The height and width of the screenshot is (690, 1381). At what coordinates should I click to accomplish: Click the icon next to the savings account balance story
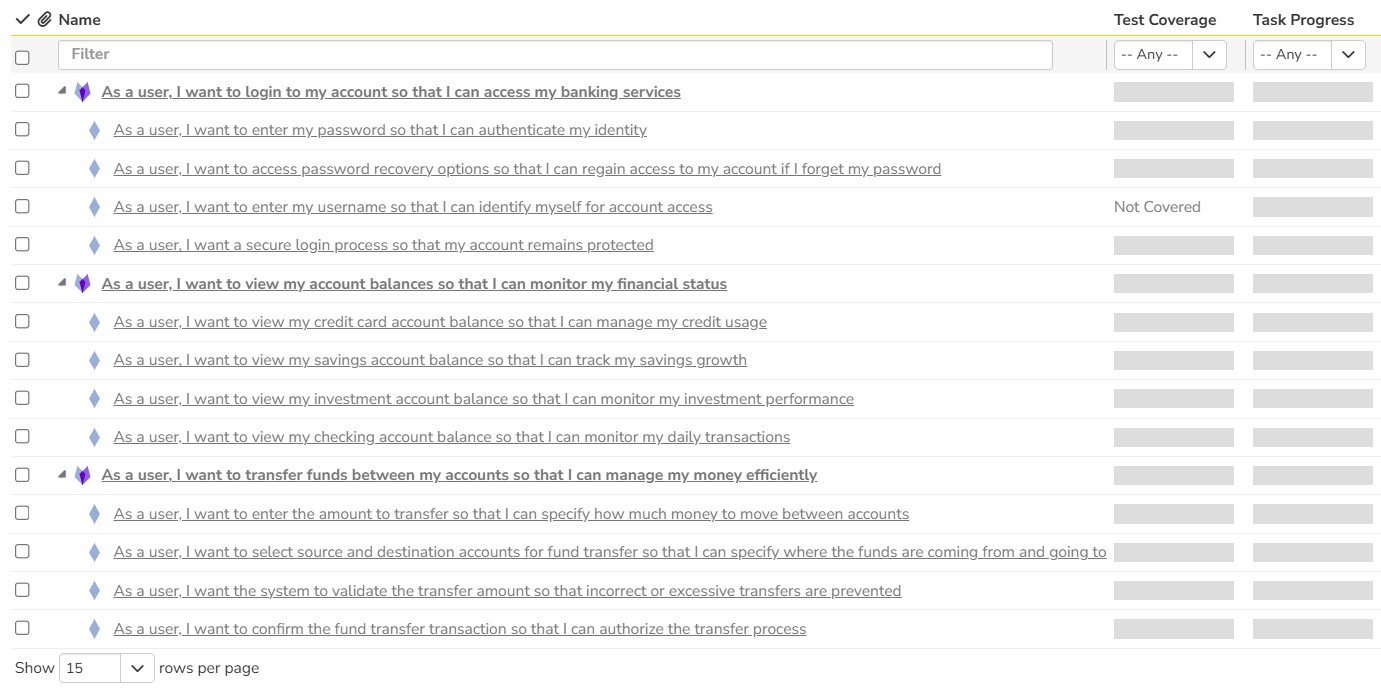[x=95, y=360]
